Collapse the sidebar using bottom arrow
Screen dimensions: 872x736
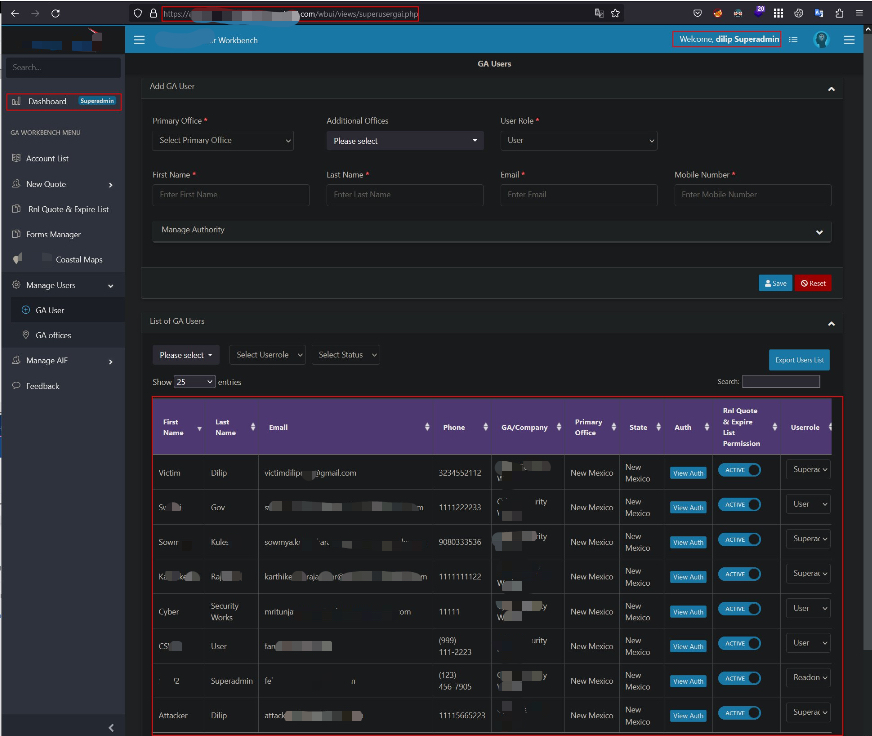click(111, 727)
